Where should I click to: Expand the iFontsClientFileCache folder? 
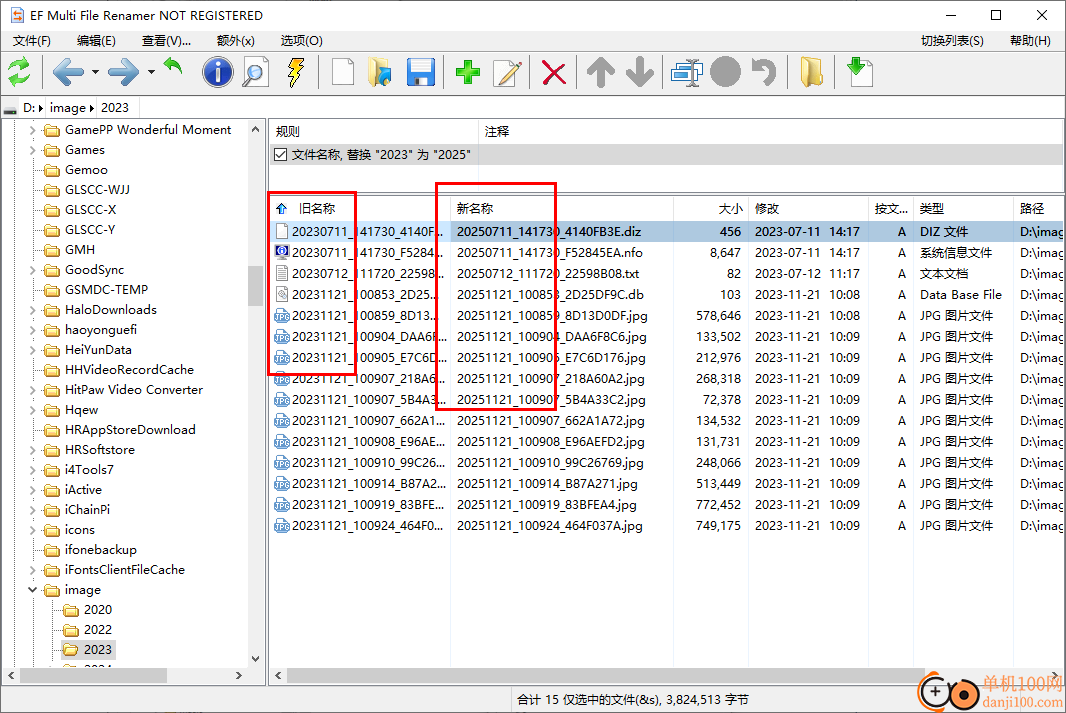(x=32, y=570)
